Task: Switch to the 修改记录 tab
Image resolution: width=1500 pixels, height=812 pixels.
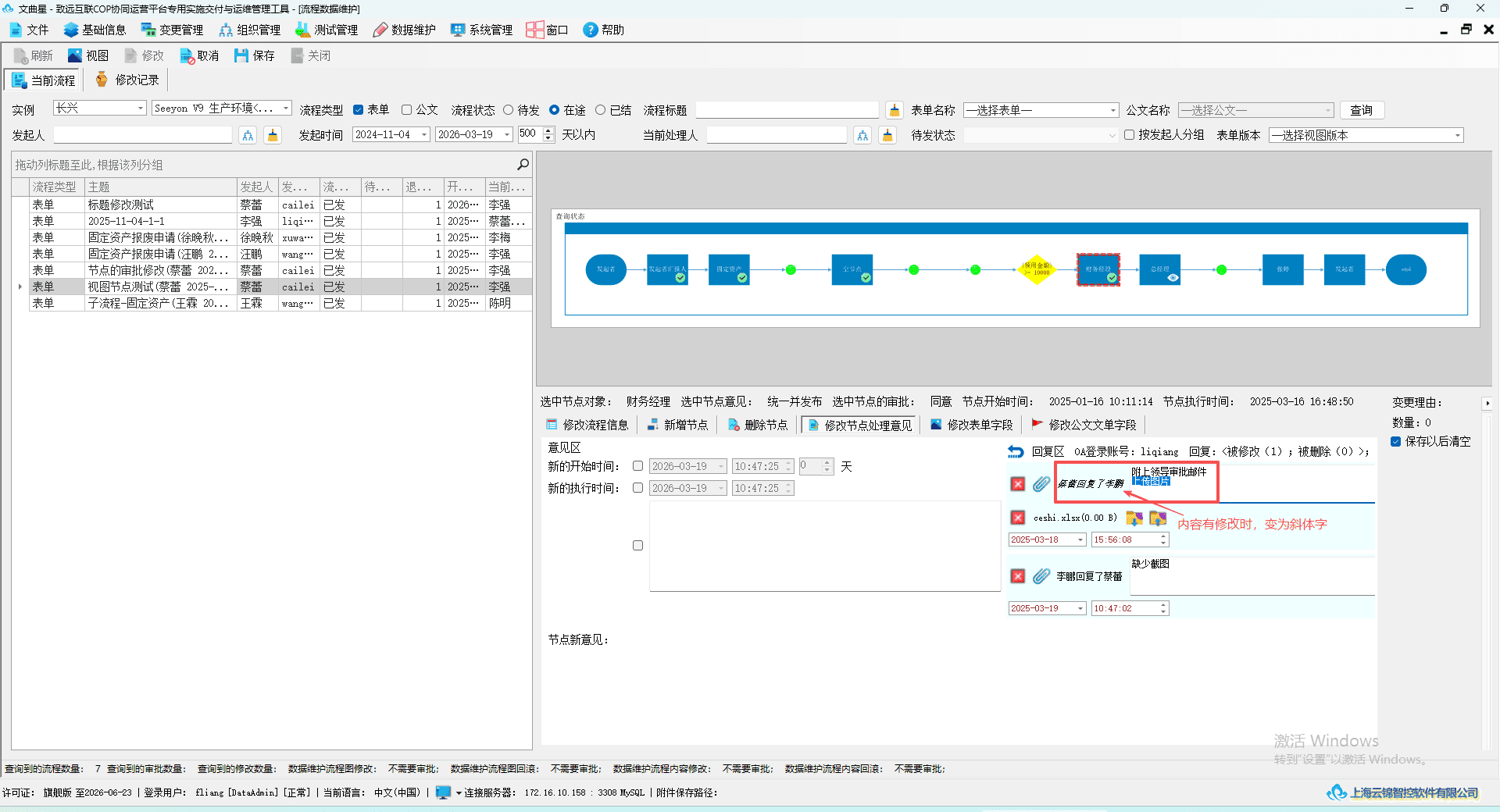Action: [127, 80]
